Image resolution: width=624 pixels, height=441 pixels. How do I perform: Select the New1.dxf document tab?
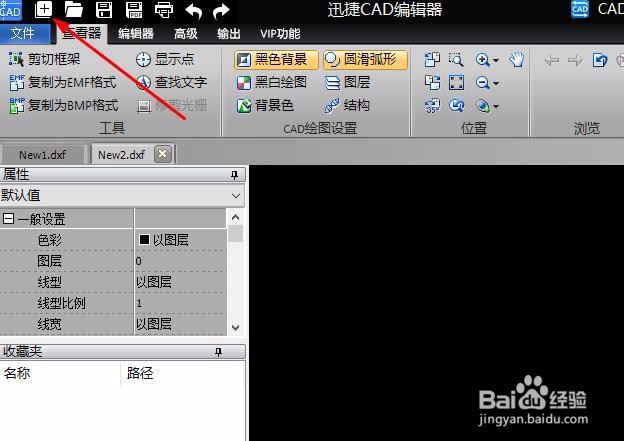(43, 154)
